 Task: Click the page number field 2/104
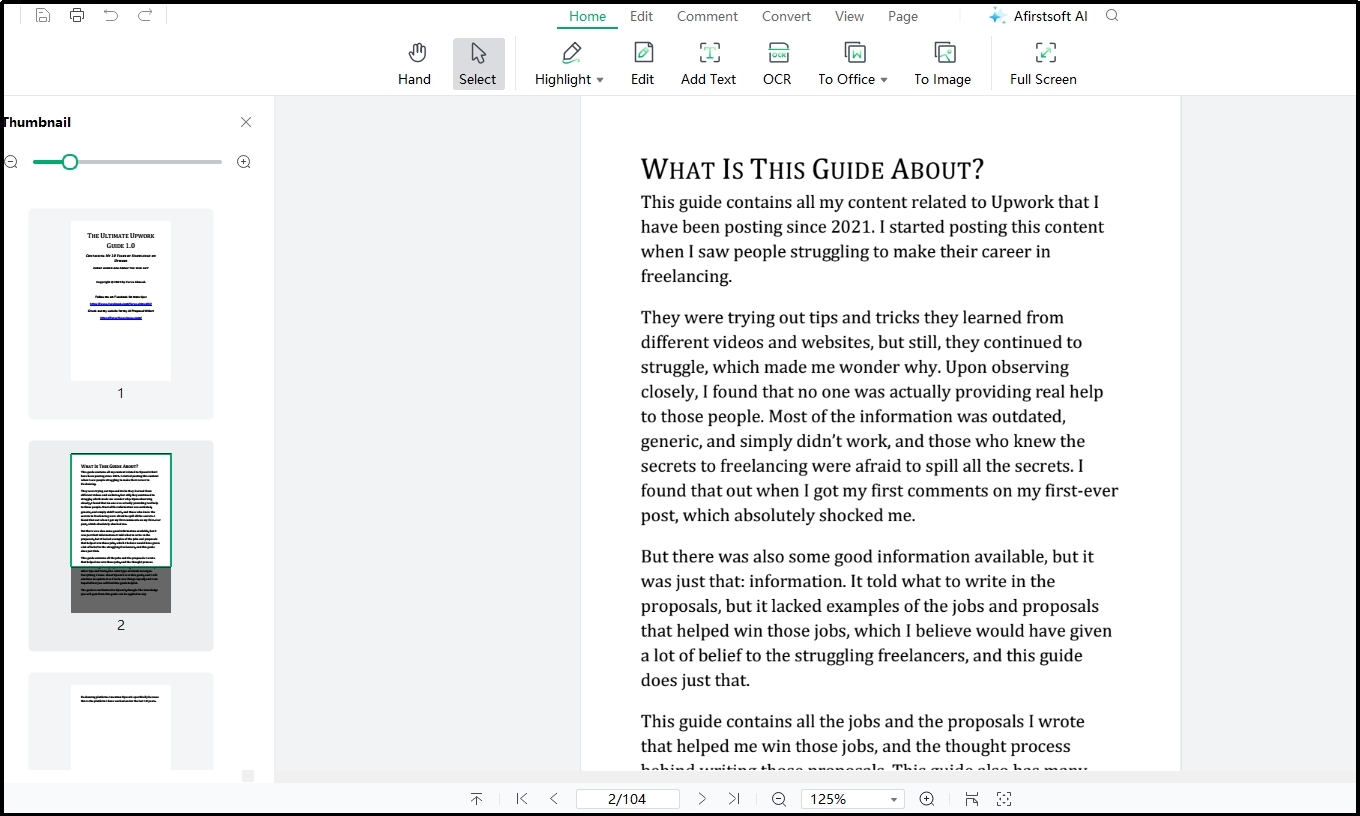(x=628, y=799)
